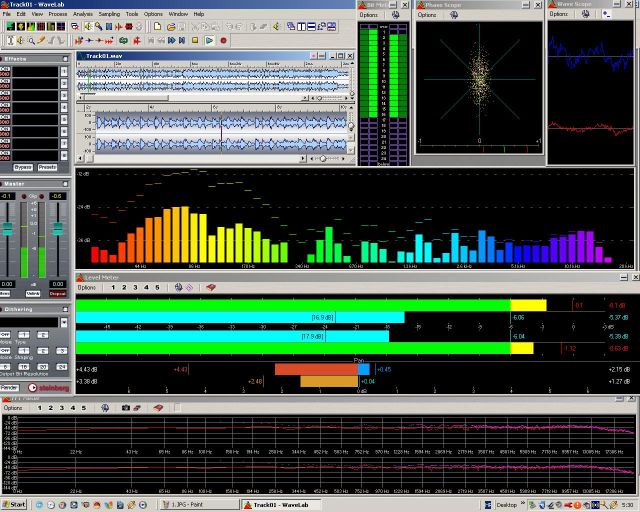Screen dimensions: 640x512
Task: Click the round settings icon in the Bit Meter
Action: point(396,15)
